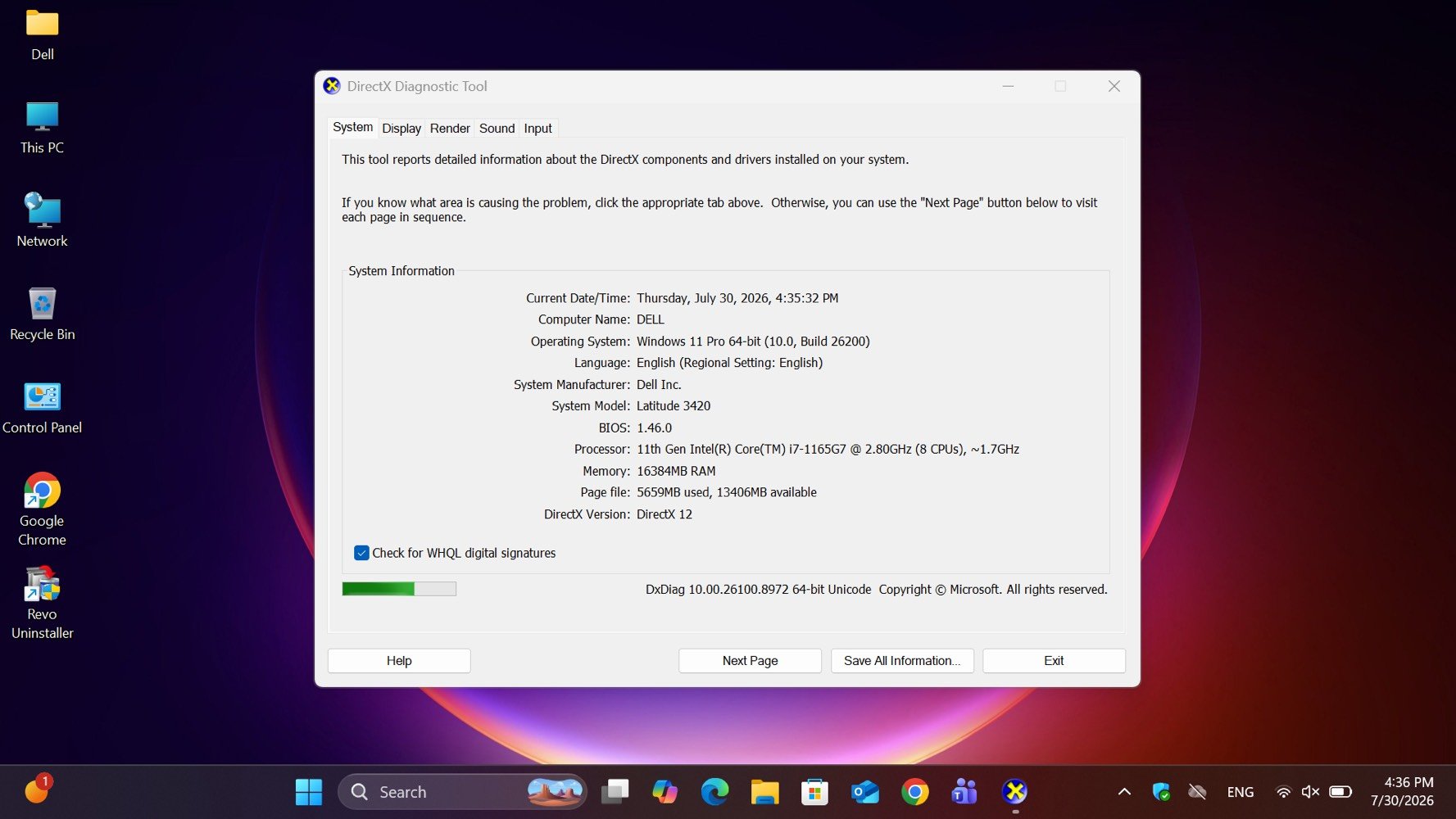Click the 'System Information' group label
The width and height of the screenshot is (1456, 819).
tap(401, 271)
